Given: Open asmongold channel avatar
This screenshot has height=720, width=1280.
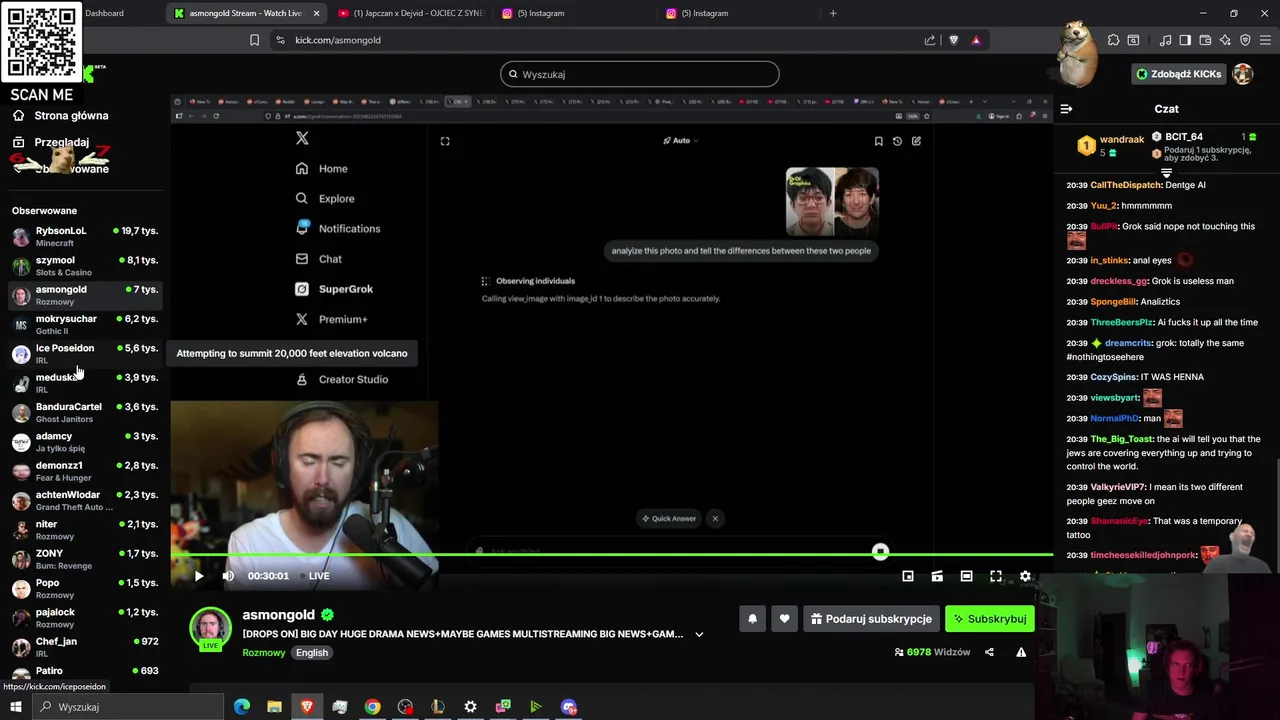Looking at the screenshot, I should pyautogui.click(x=211, y=628).
